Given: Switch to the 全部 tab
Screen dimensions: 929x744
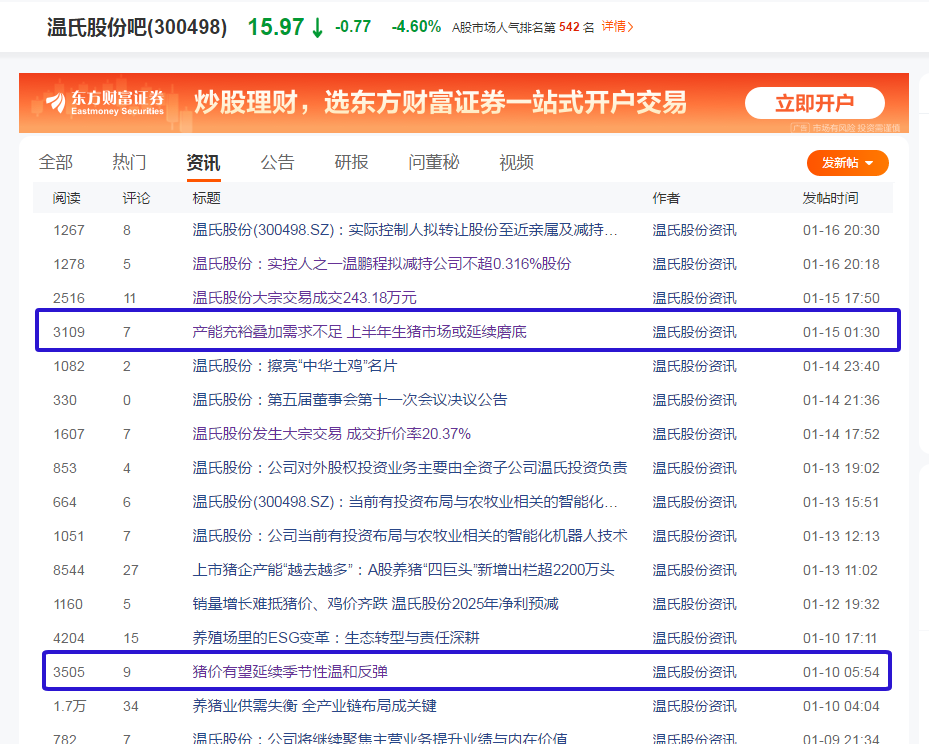Looking at the screenshot, I should coord(56,163).
